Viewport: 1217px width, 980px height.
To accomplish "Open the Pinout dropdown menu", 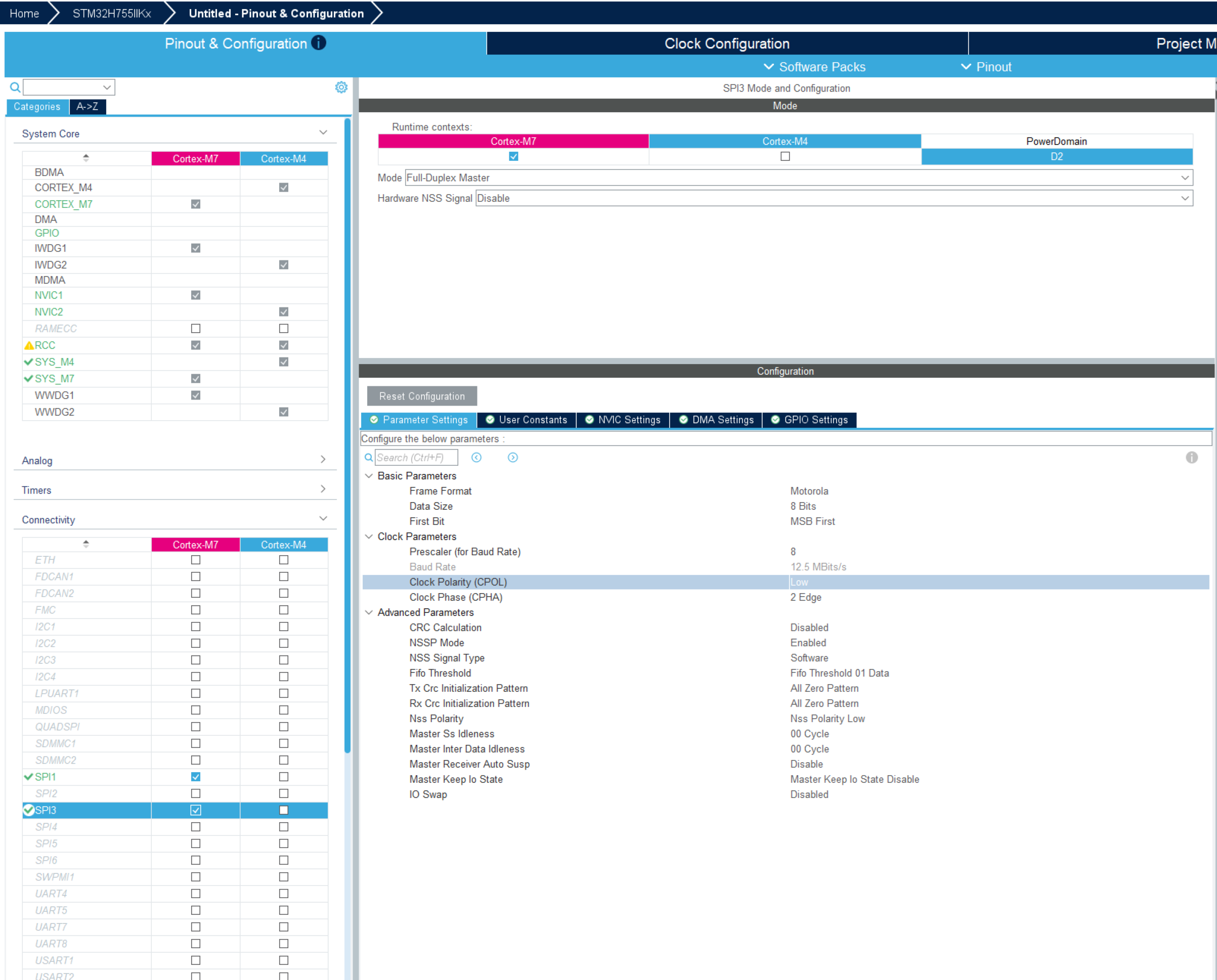I will tap(986, 67).
